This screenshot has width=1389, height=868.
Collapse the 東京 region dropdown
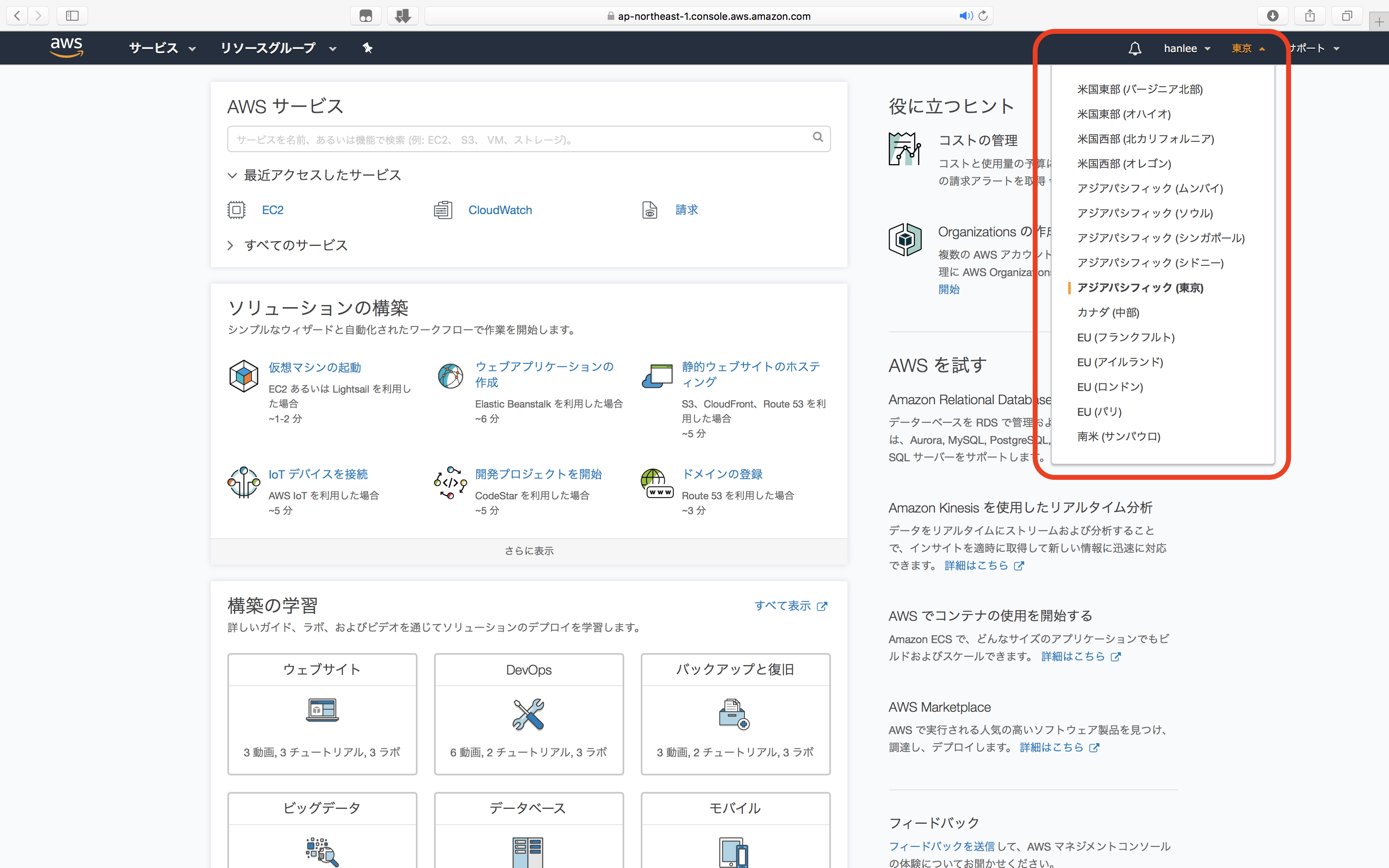pos(1248,48)
